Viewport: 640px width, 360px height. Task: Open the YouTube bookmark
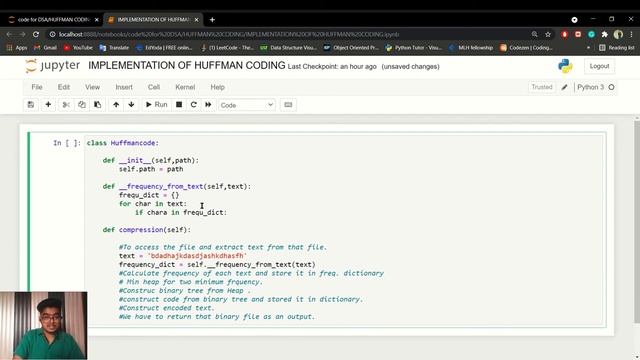78,48
